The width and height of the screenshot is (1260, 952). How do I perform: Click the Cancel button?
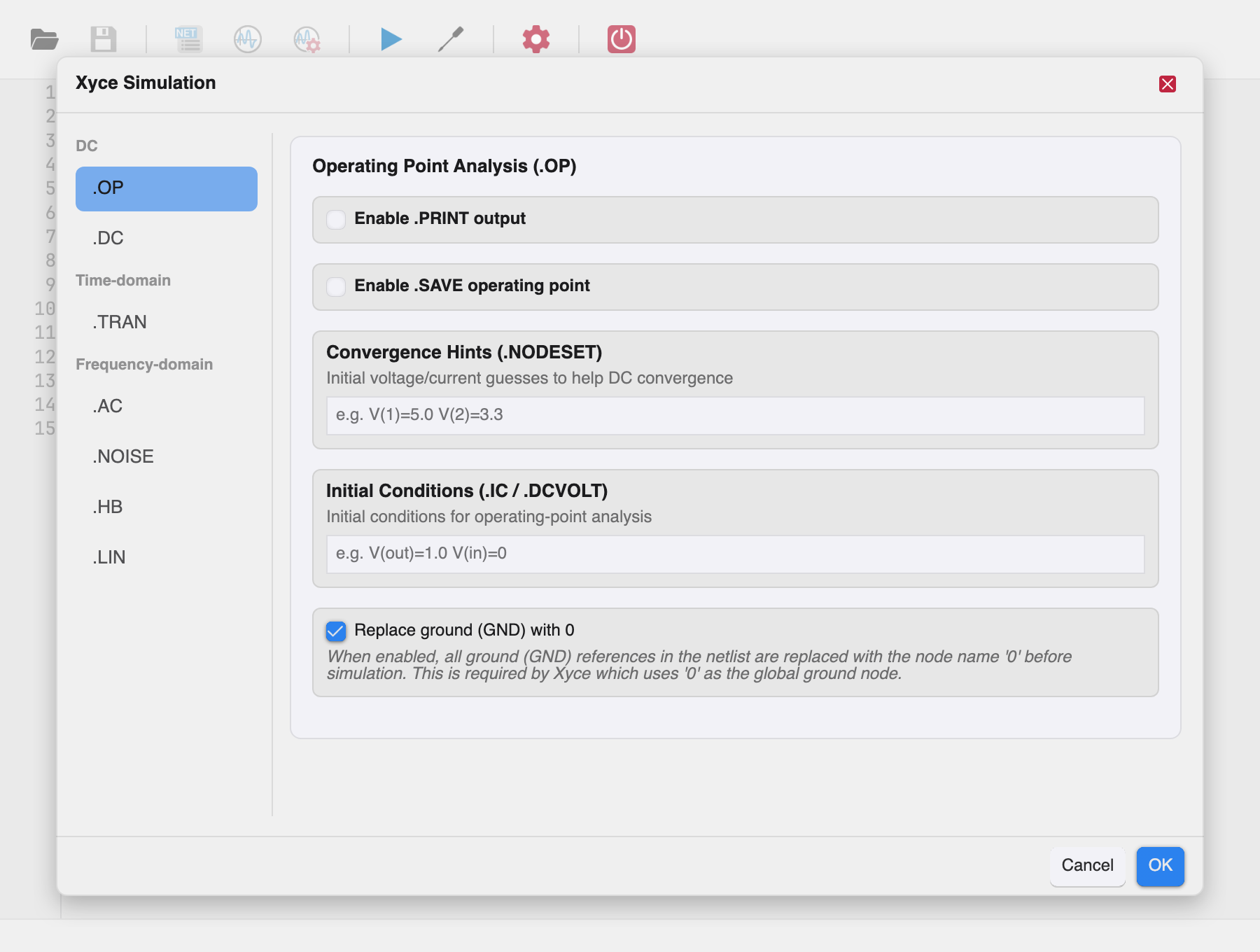[1087, 866]
